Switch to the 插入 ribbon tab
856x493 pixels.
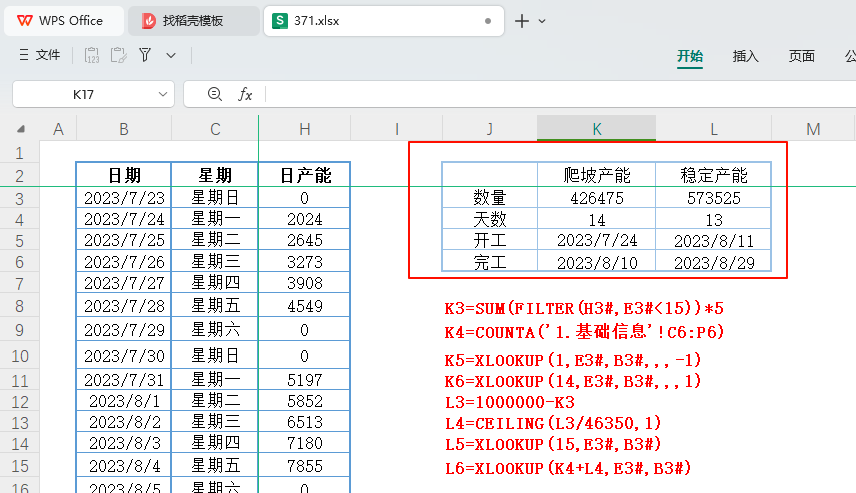pyautogui.click(x=746, y=56)
